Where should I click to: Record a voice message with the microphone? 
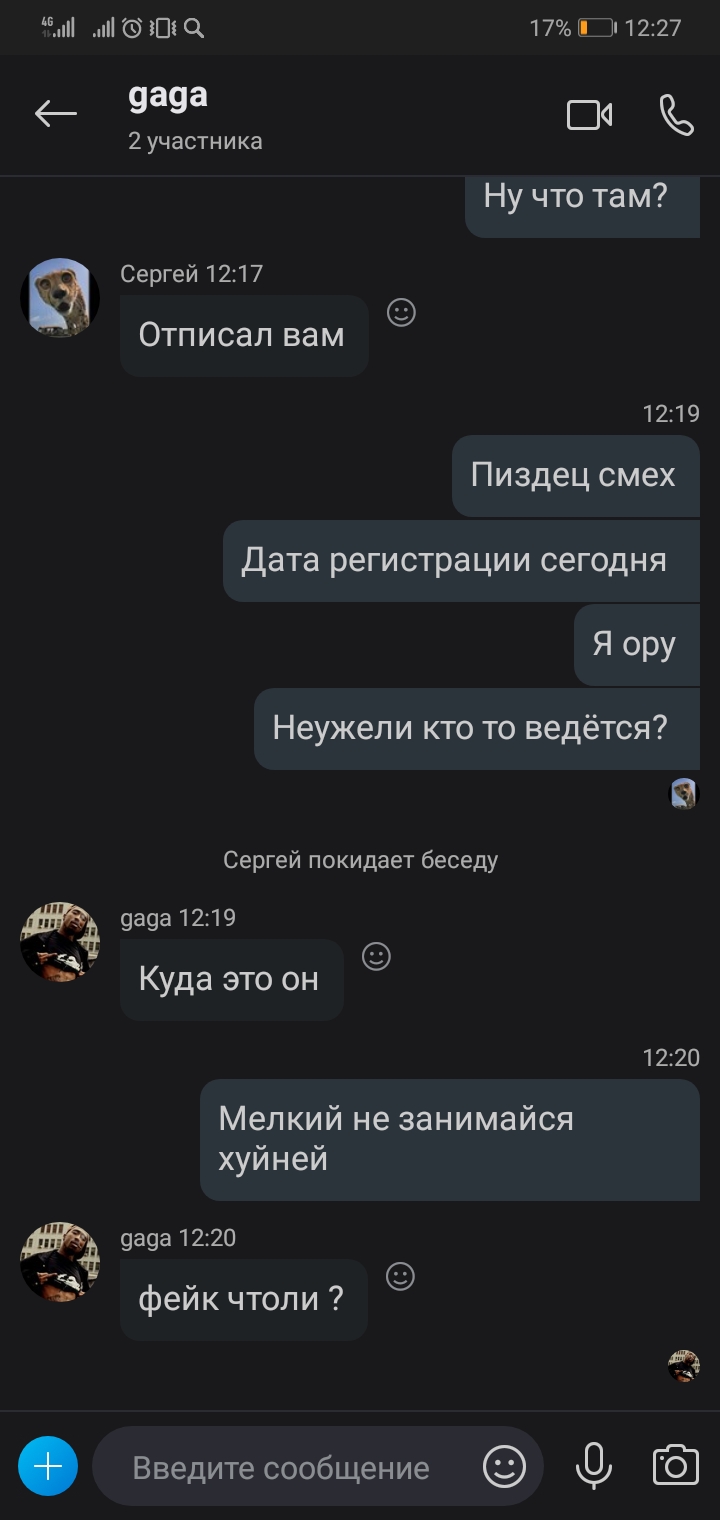(x=593, y=1467)
